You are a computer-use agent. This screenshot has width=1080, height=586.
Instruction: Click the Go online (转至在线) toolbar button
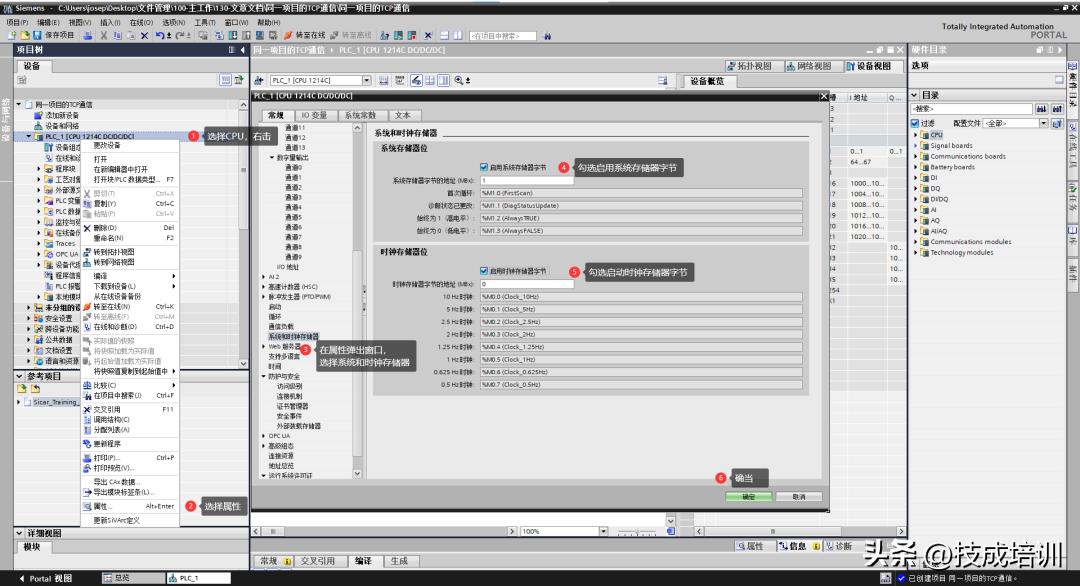coord(304,35)
